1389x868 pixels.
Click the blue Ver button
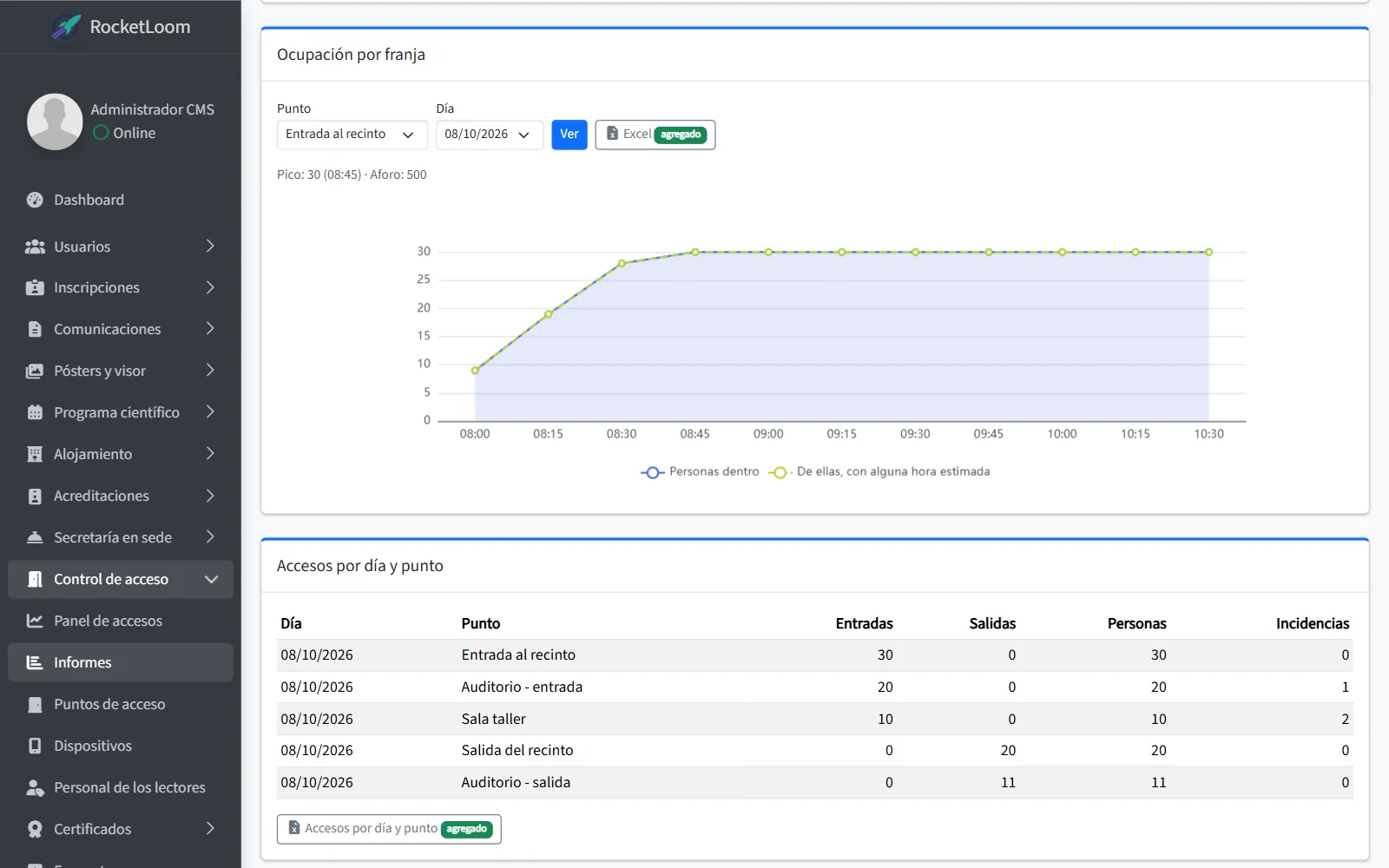pyautogui.click(x=569, y=135)
